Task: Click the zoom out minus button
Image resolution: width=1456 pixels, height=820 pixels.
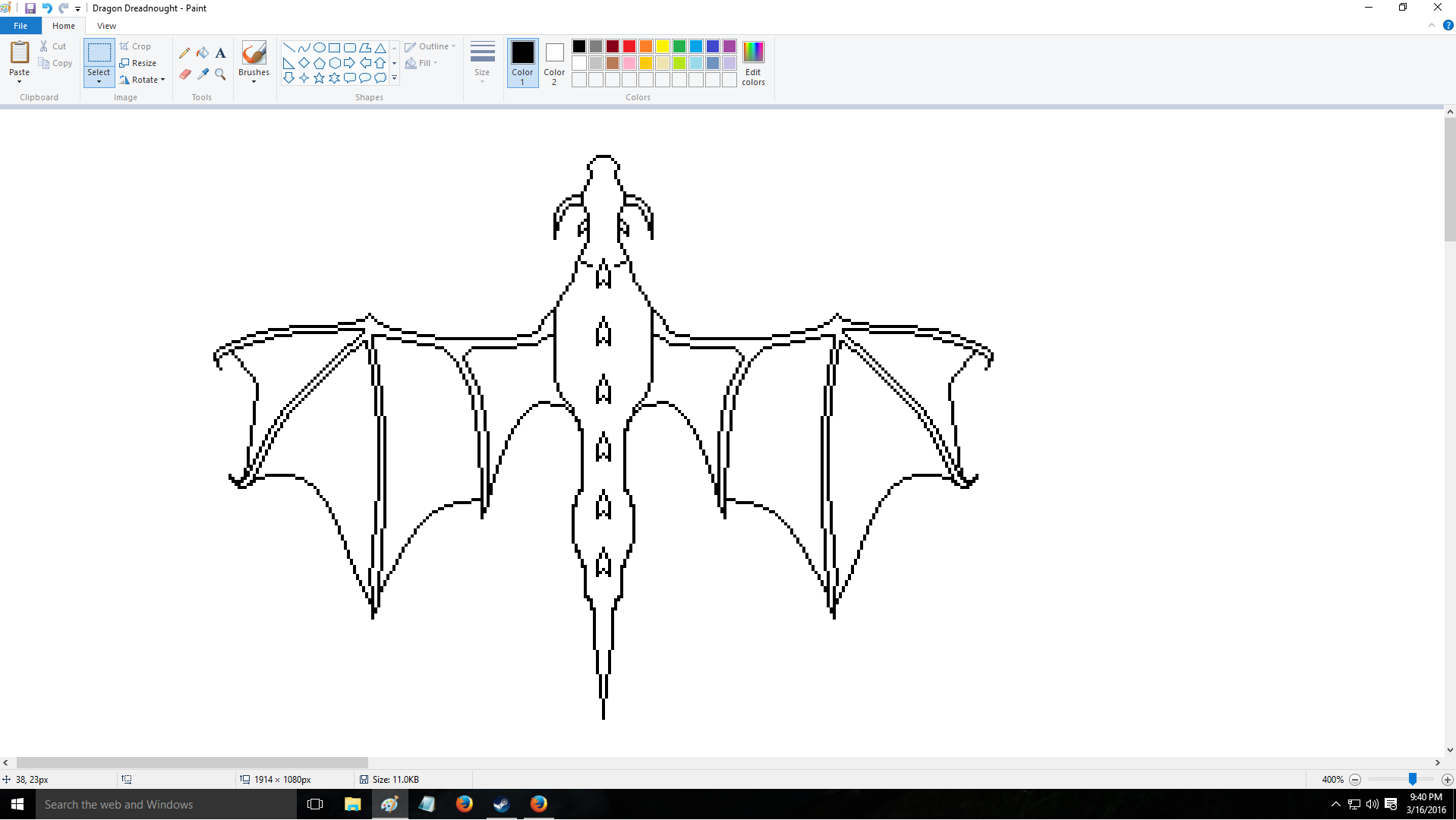Action: coord(1355,779)
